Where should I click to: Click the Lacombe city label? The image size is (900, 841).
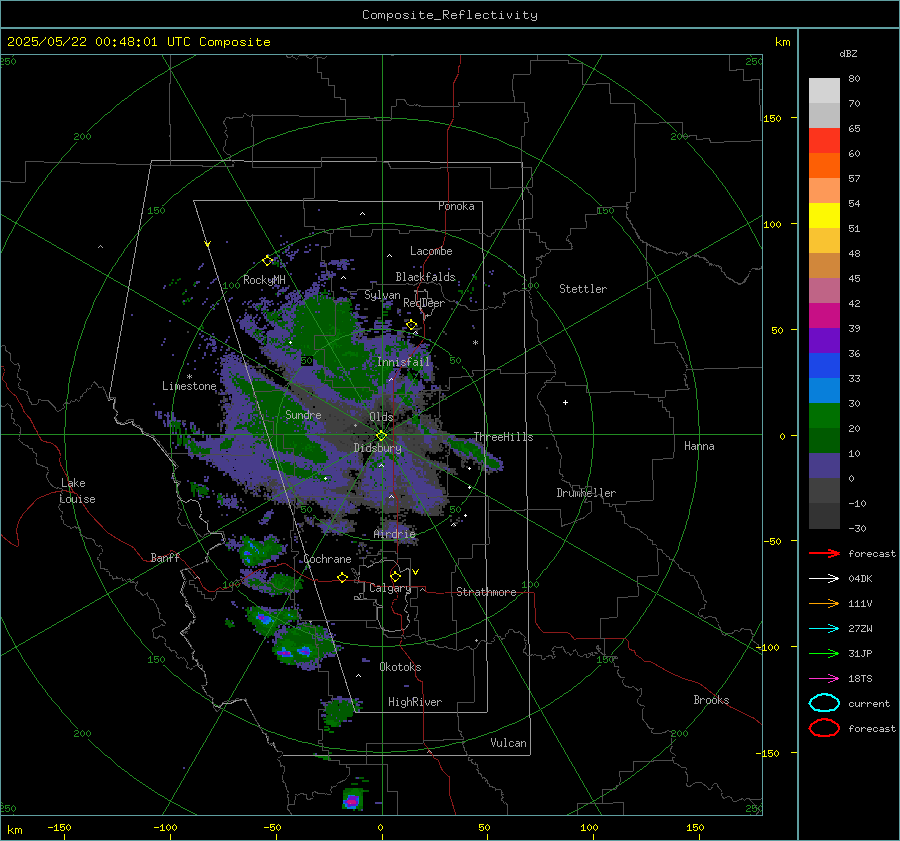click(431, 251)
